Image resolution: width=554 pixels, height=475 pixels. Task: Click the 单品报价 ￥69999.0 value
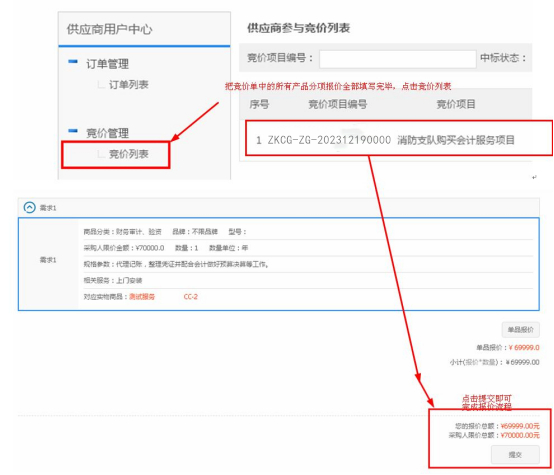point(524,348)
